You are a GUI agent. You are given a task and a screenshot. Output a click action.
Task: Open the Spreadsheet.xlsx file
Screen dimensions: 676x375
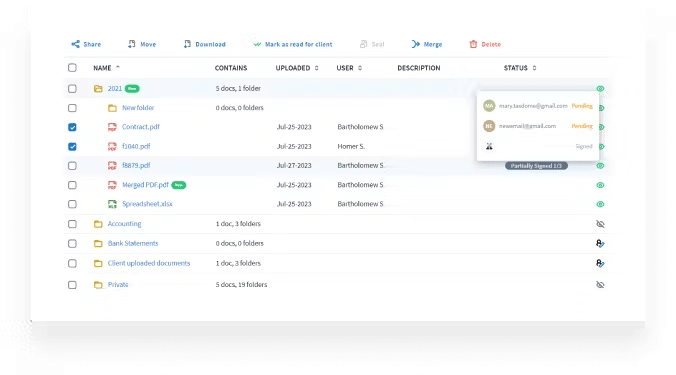(147, 204)
